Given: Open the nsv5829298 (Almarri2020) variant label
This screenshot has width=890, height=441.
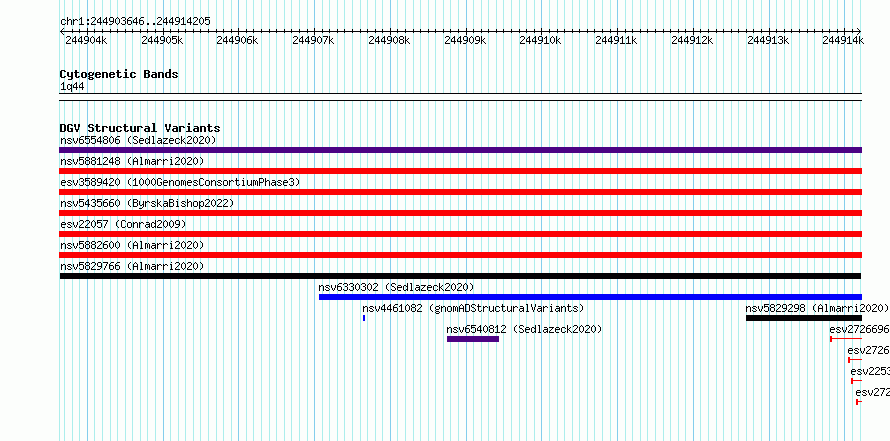Looking at the screenshot, I should [x=817, y=308].
